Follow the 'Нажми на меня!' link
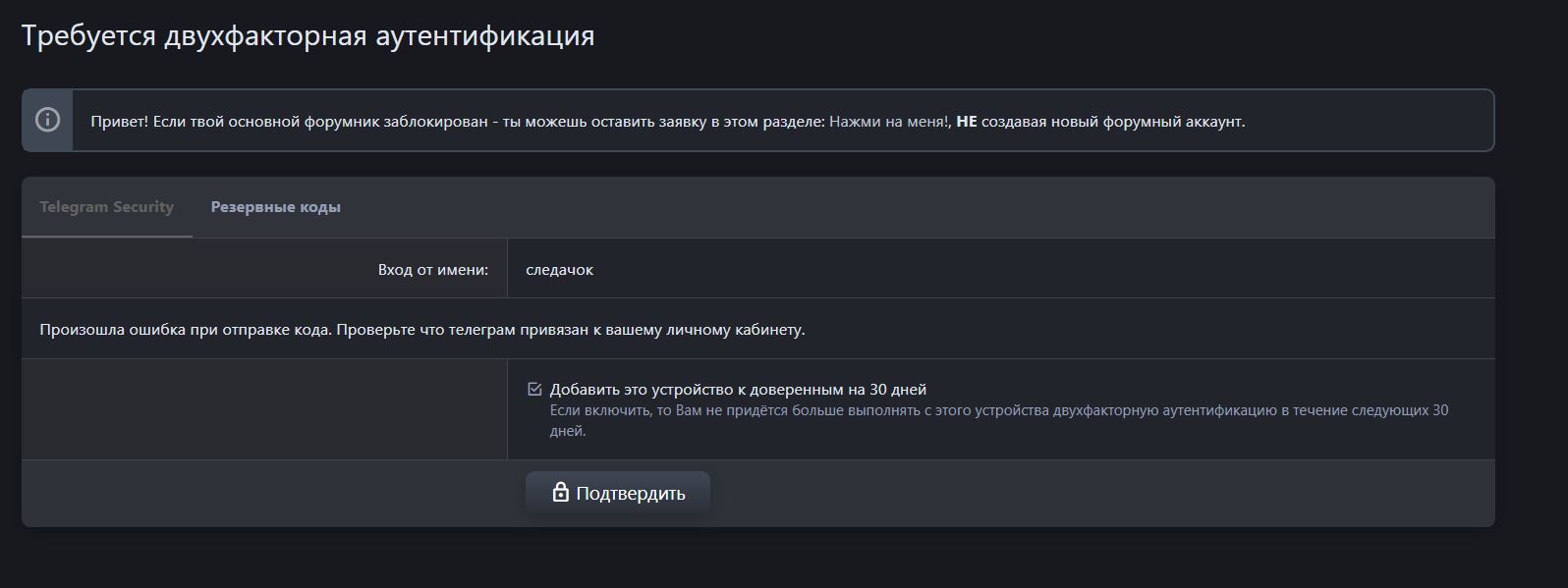Image resolution: width=1568 pixels, height=588 pixels. coord(889,122)
